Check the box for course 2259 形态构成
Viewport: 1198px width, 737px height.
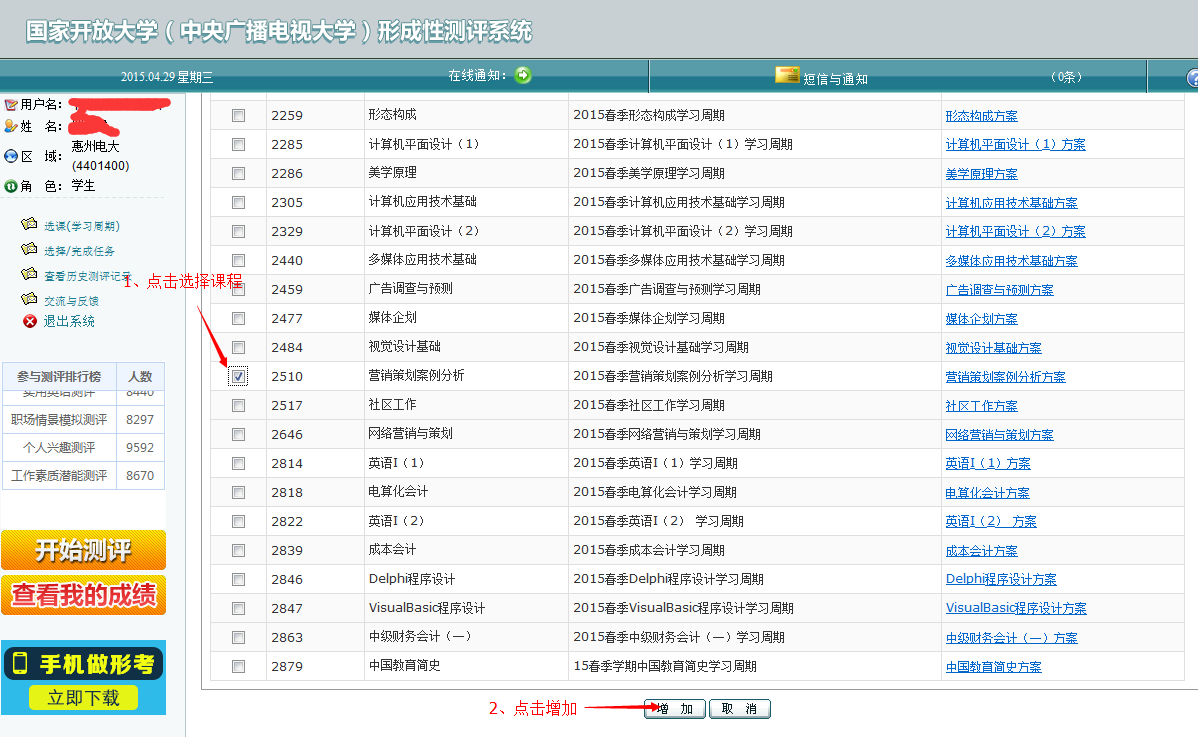(238, 116)
